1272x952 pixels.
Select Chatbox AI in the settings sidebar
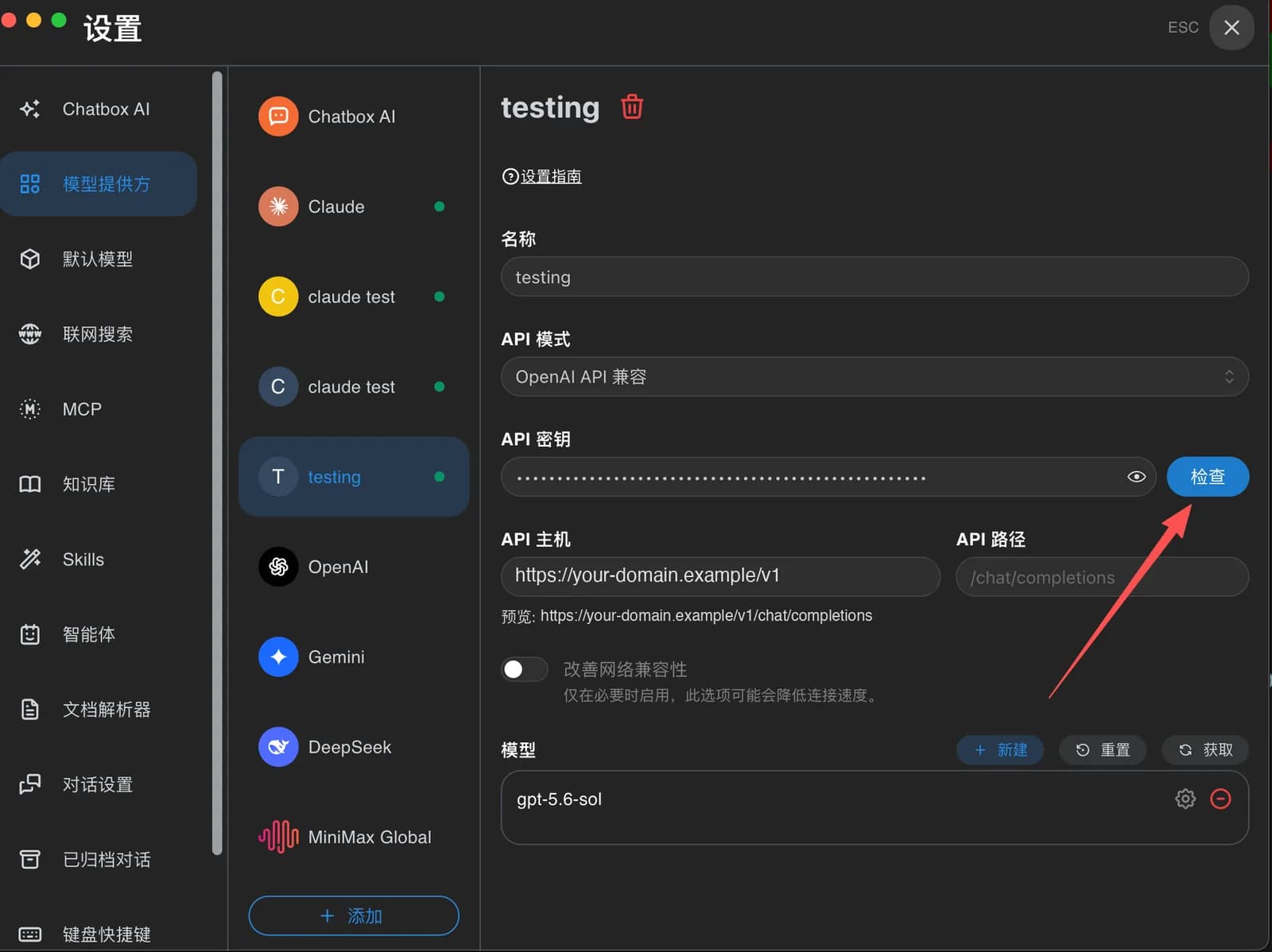click(99, 109)
